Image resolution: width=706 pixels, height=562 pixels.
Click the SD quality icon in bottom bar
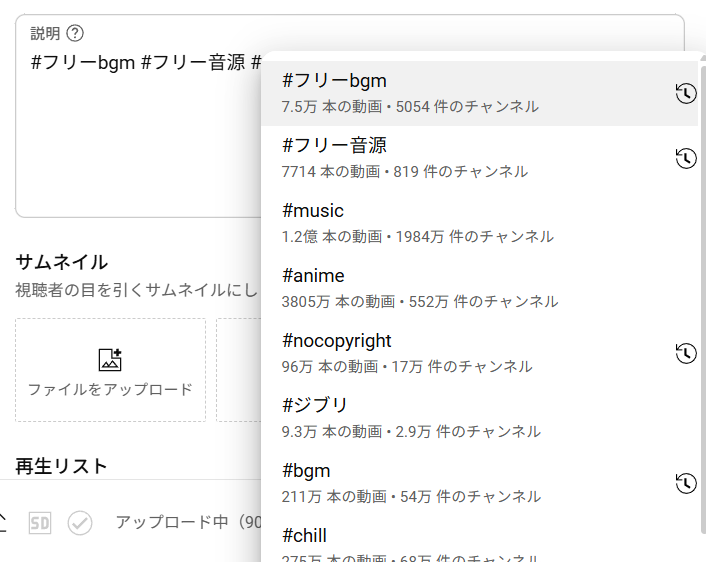(x=39, y=523)
